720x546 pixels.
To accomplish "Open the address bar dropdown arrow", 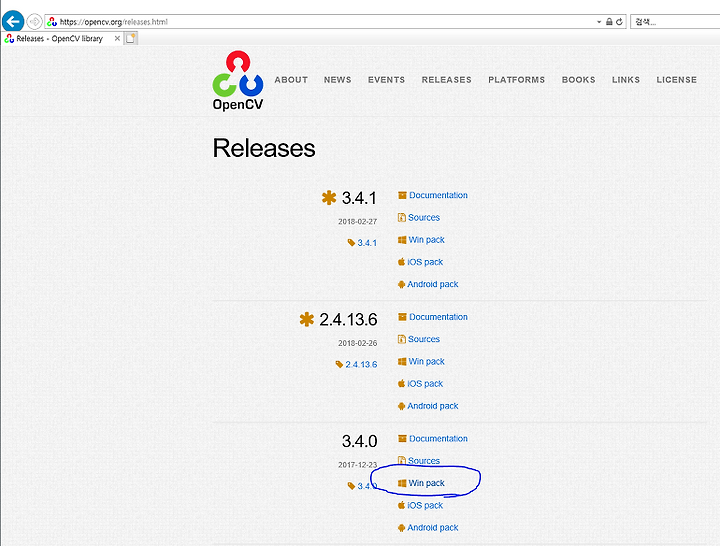I will pyautogui.click(x=599, y=22).
